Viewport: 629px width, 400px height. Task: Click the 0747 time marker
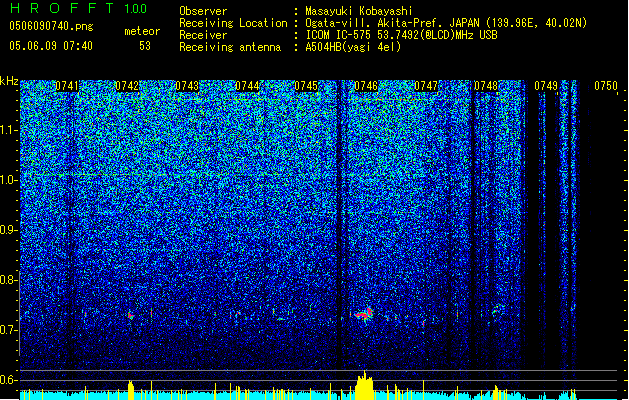click(426, 86)
